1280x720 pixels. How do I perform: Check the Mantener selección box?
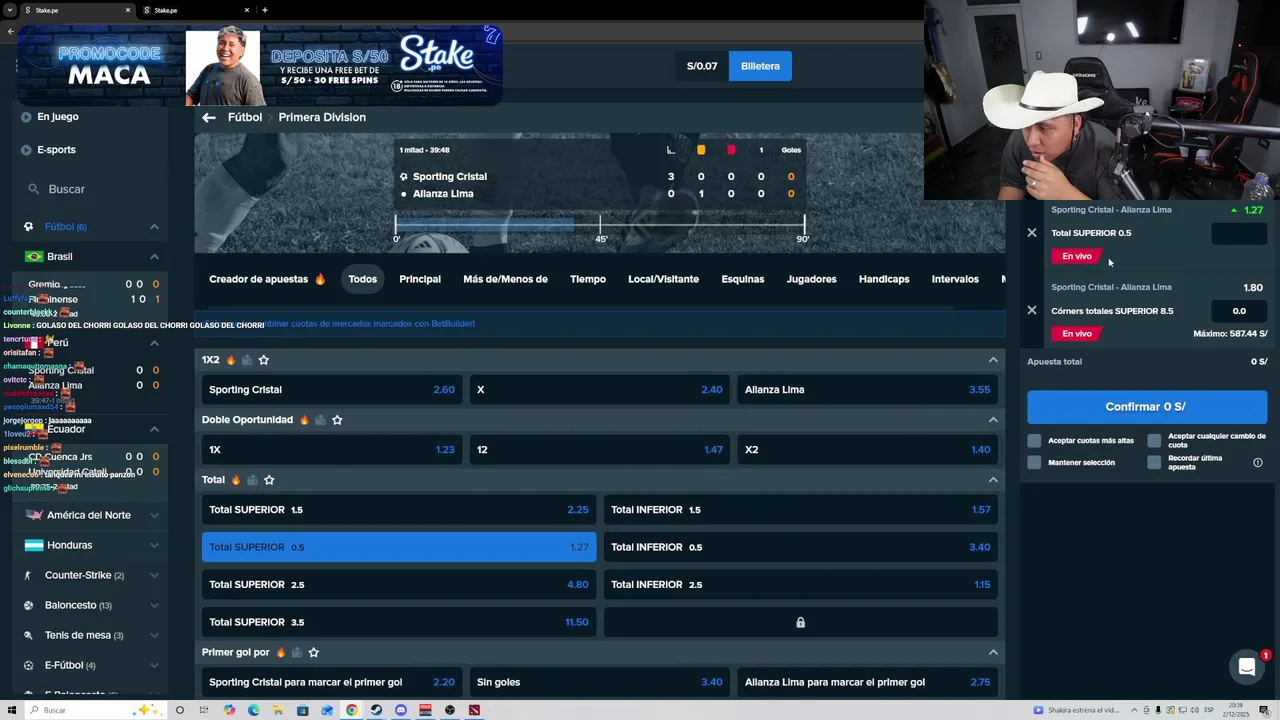coord(1034,462)
